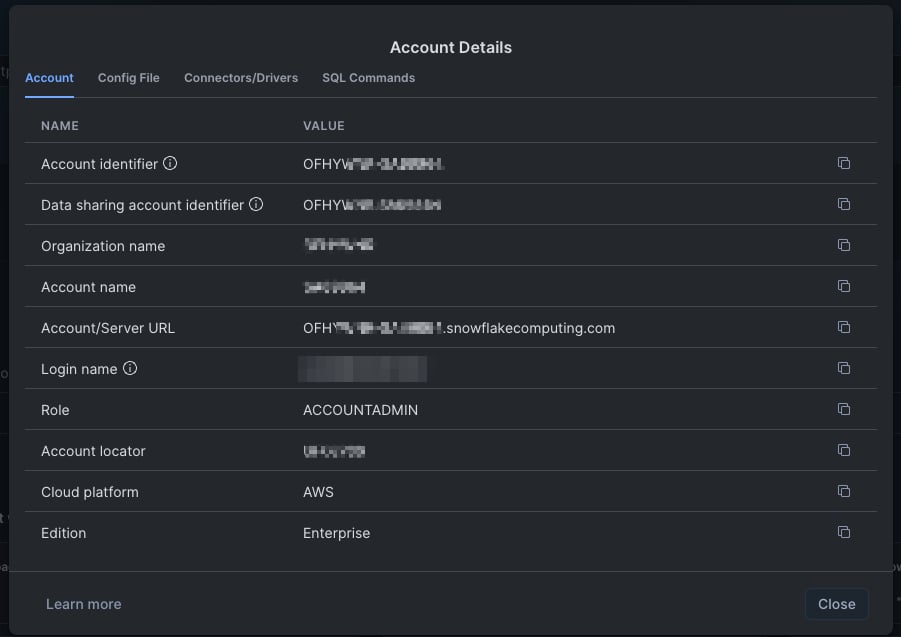
Task: Click the Data sharing account identifier label
Action: tap(143, 205)
